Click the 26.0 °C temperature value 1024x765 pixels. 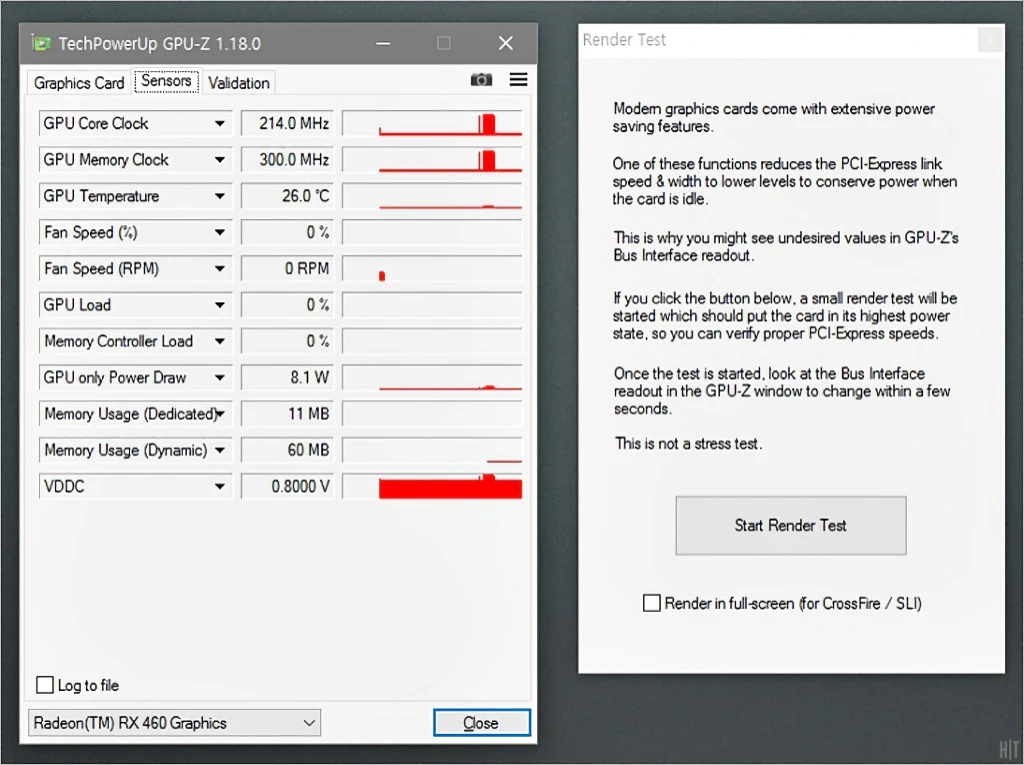287,196
